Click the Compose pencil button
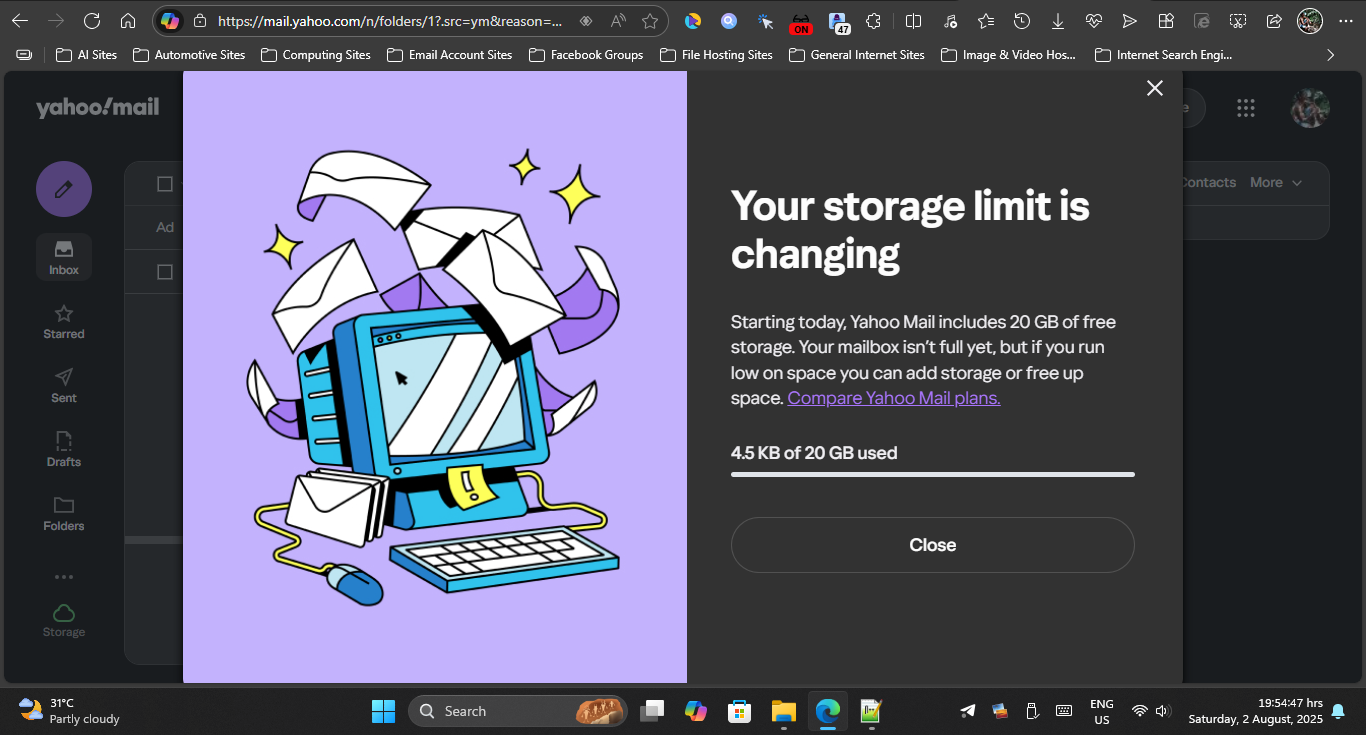The height and width of the screenshot is (735, 1366). click(x=64, y=189)
